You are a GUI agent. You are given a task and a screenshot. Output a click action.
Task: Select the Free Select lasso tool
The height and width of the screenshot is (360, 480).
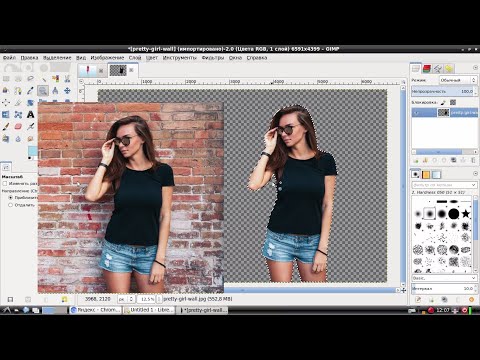click(30, 79)
